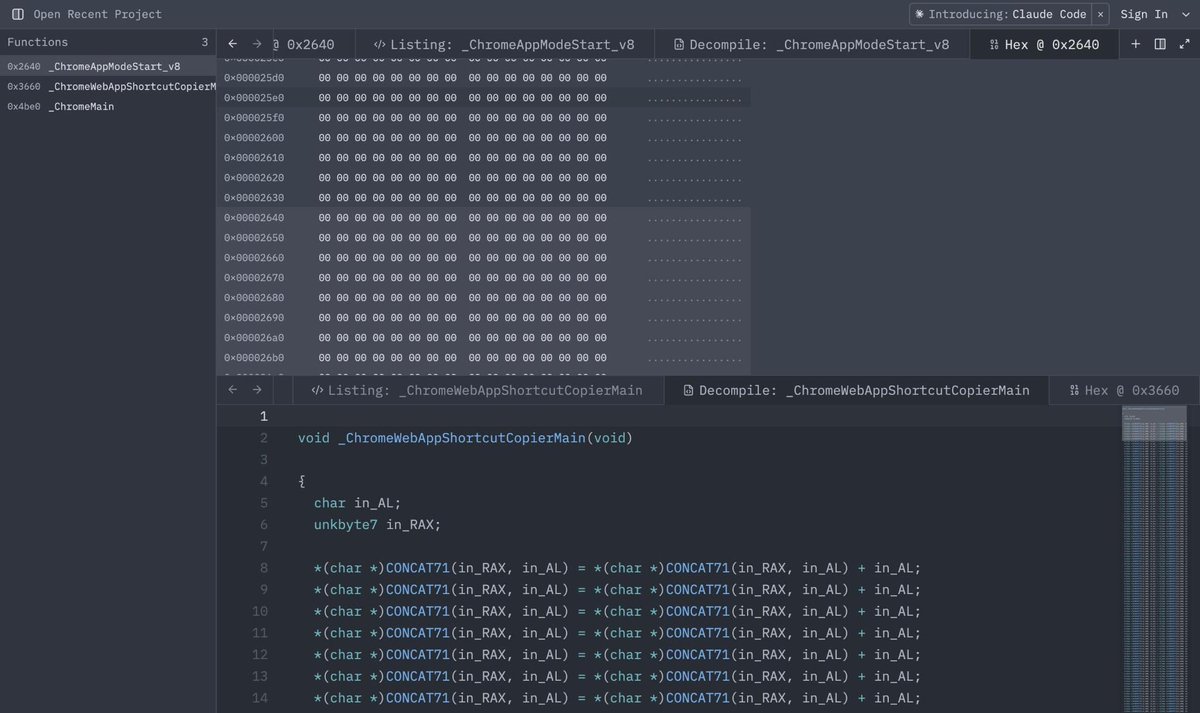Image resolution: width=1200 pixels, height=713 pixels.
Task: Click hex address 0x00002640
Action: [x=254, y=218]
